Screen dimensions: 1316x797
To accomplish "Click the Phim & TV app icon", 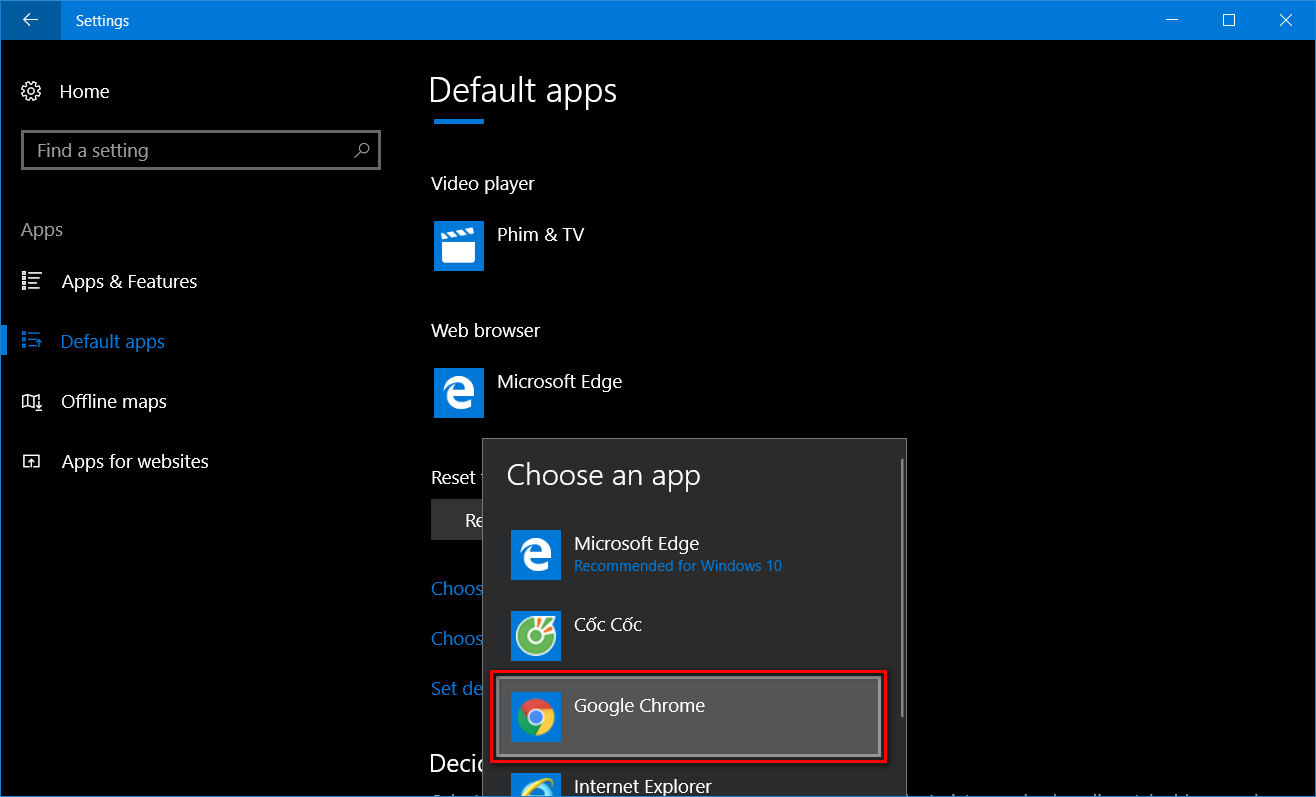I will 459,246.
